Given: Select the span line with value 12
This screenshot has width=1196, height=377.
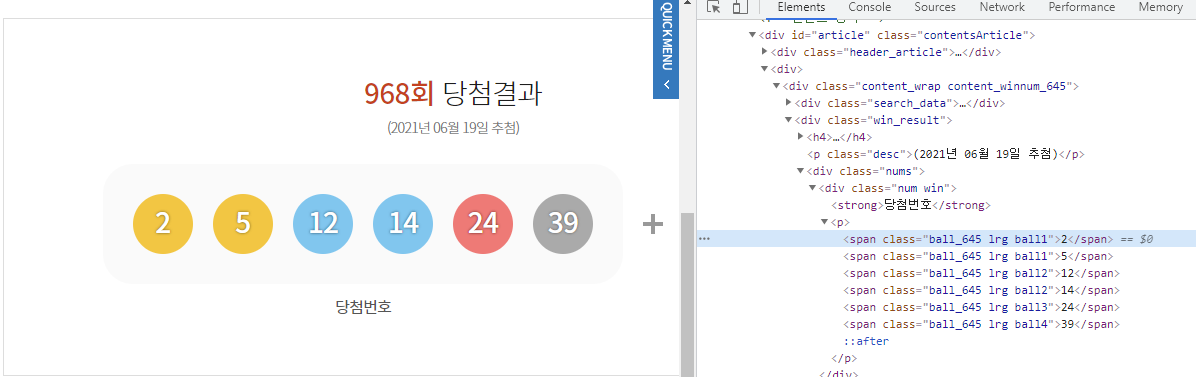Looking at the screenshot, I should [x=981, y=273].
